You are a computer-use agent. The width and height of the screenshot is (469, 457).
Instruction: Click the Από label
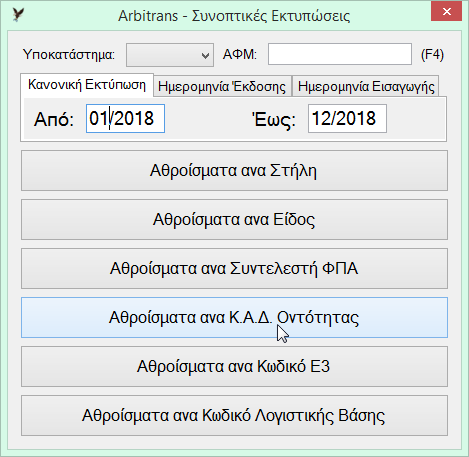pyautogui.click(x=54, y=119)
